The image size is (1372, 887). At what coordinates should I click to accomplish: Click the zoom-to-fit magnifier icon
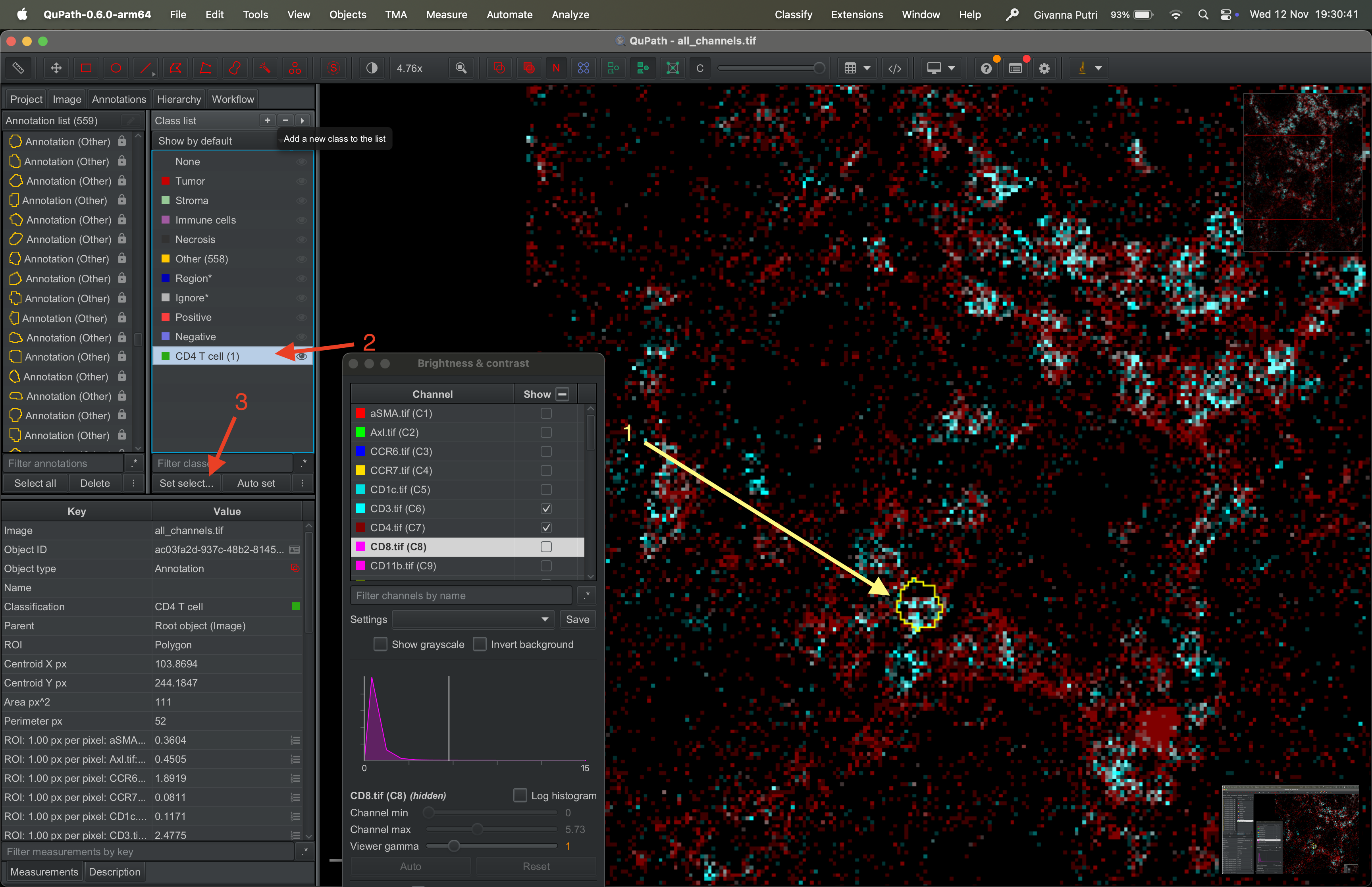coord(461,68)
